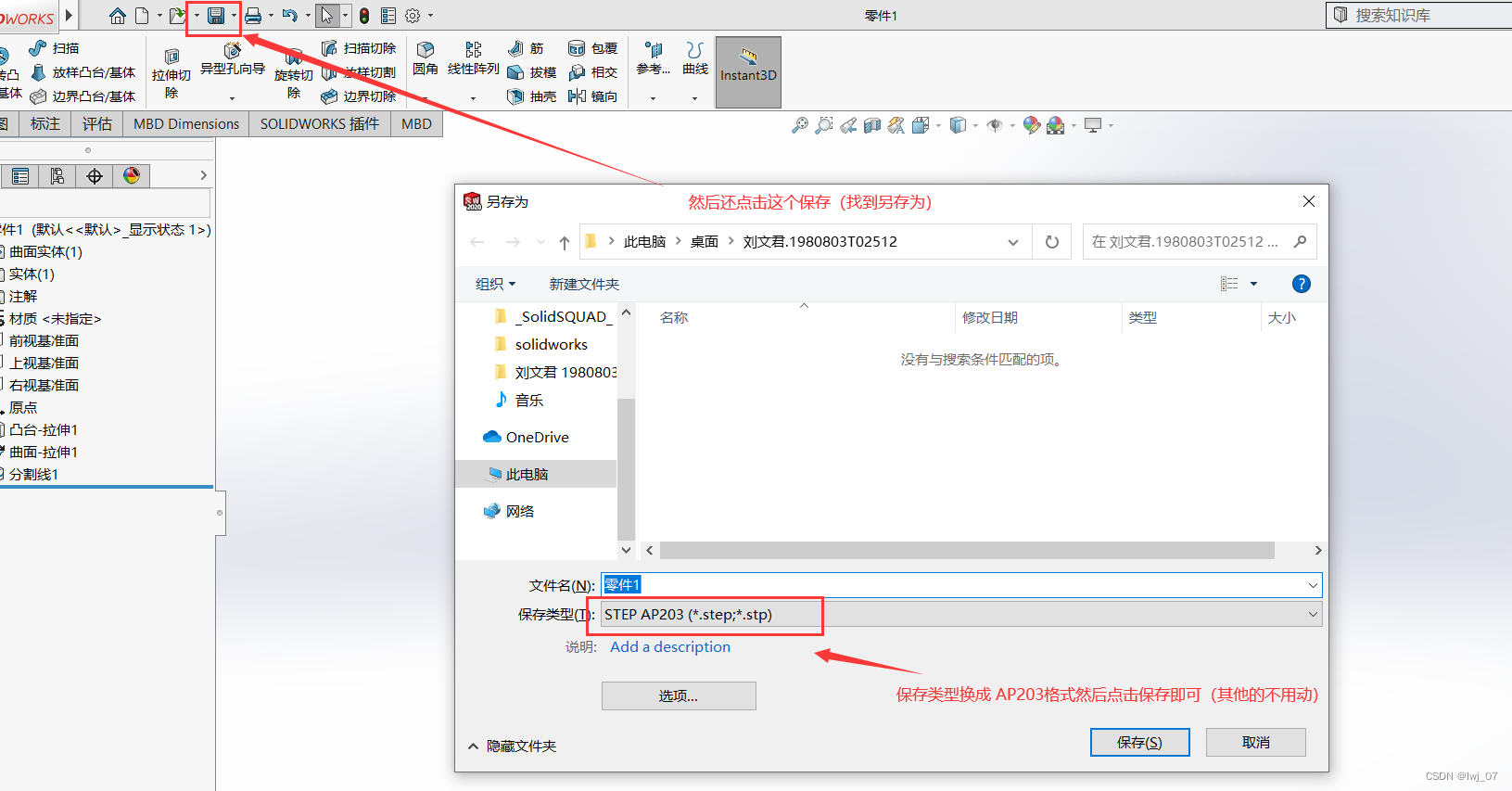1512x791 pixels.
Task: Click the Rebuild traffic light icon
Action: [364, 16]
